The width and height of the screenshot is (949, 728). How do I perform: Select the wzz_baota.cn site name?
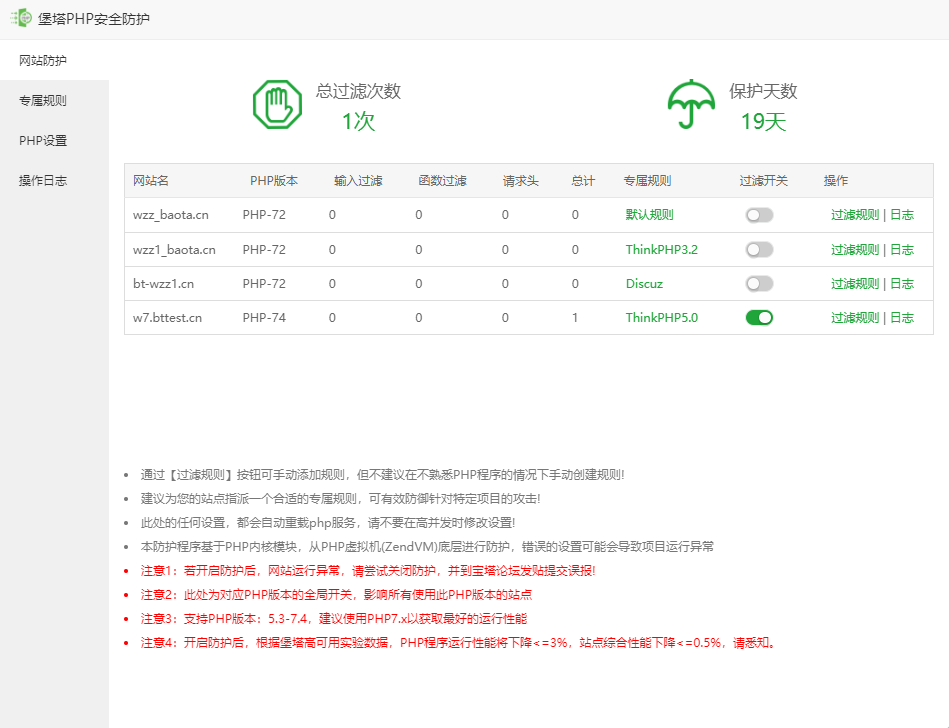171,215
